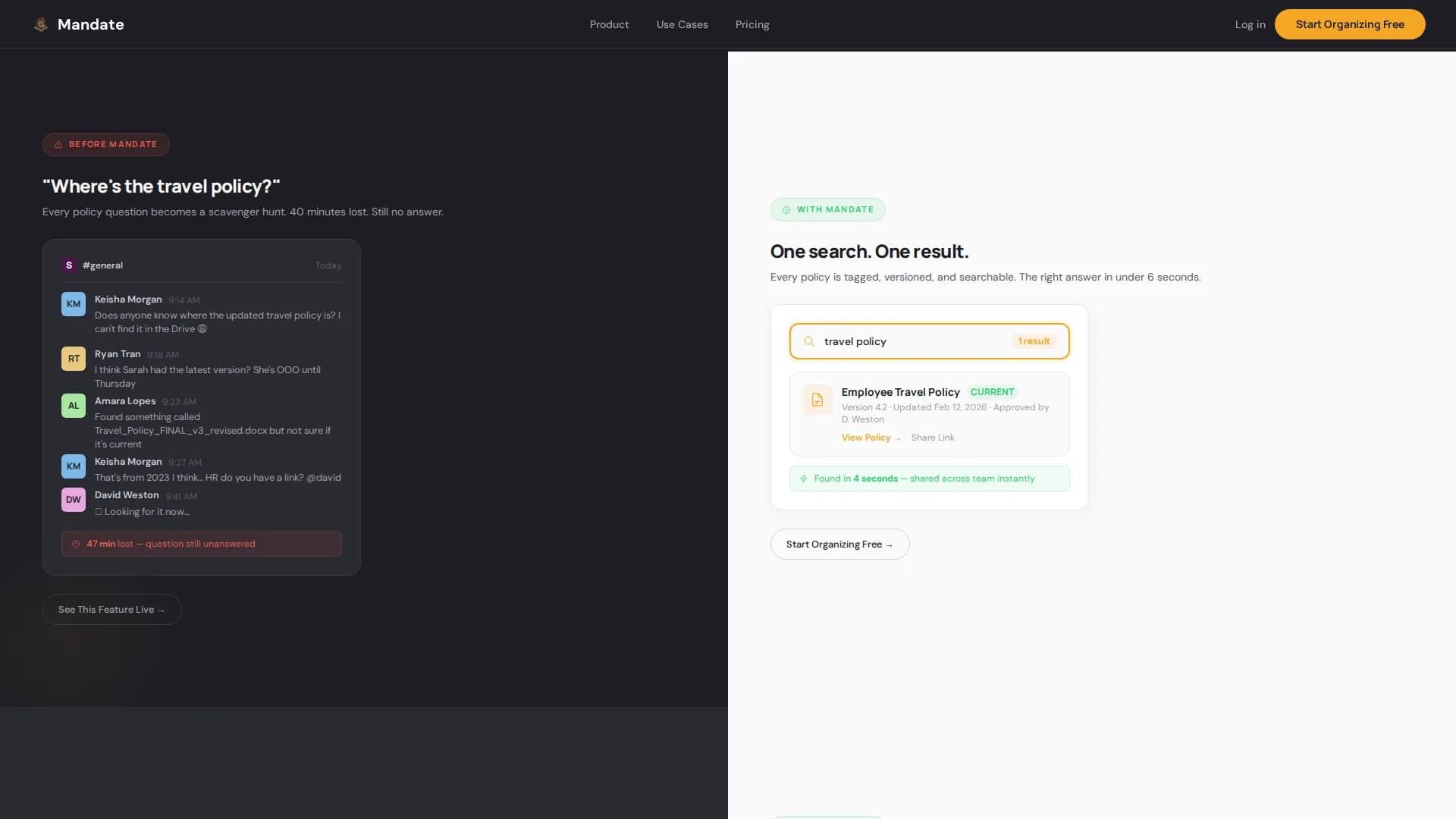The image size is (1456, 819).
Task: Open the Product menu
Action: click(609, 24)
